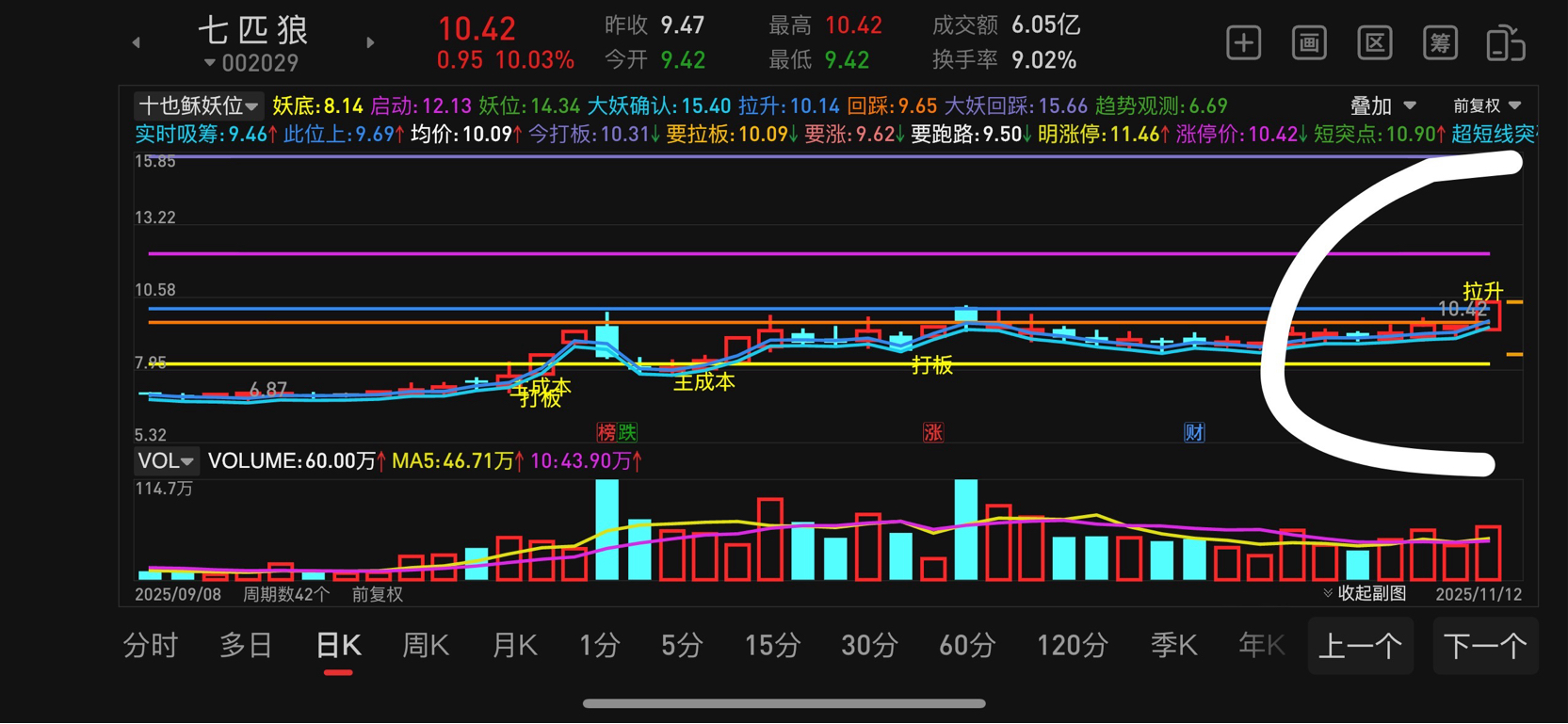Switch to the 5分 period tab

682,646
